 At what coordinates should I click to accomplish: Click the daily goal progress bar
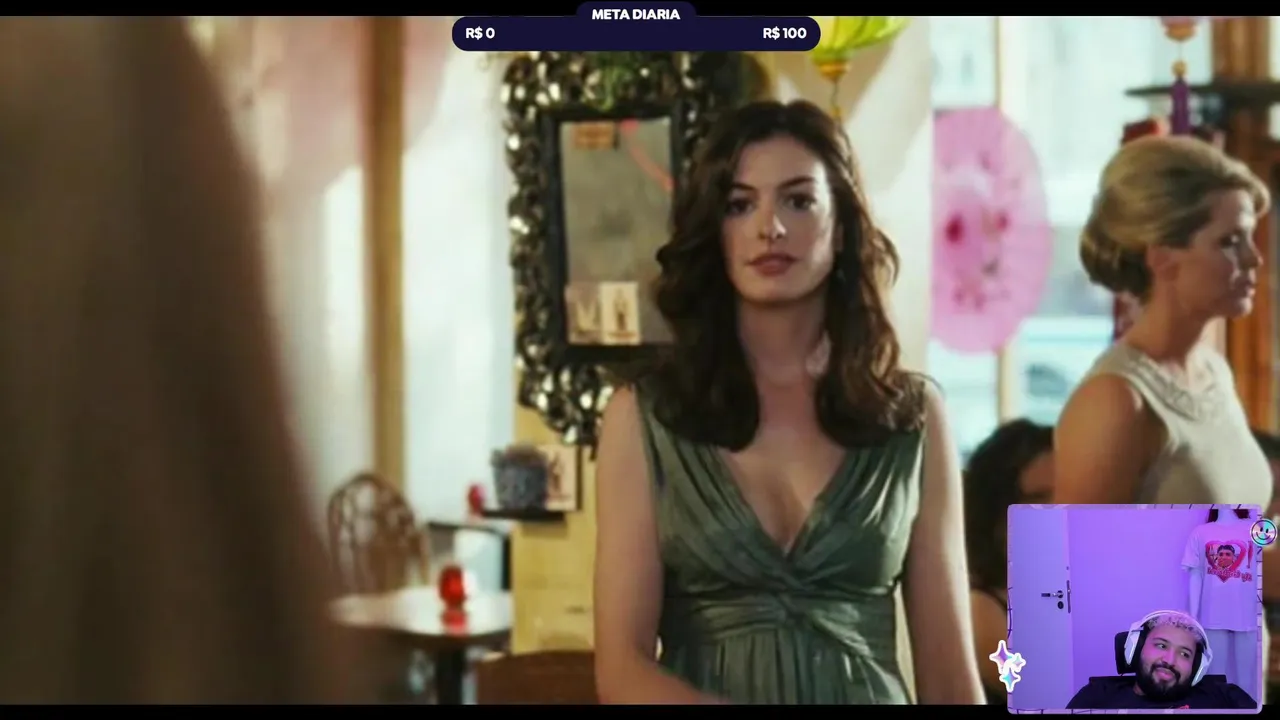coord(636,34)
